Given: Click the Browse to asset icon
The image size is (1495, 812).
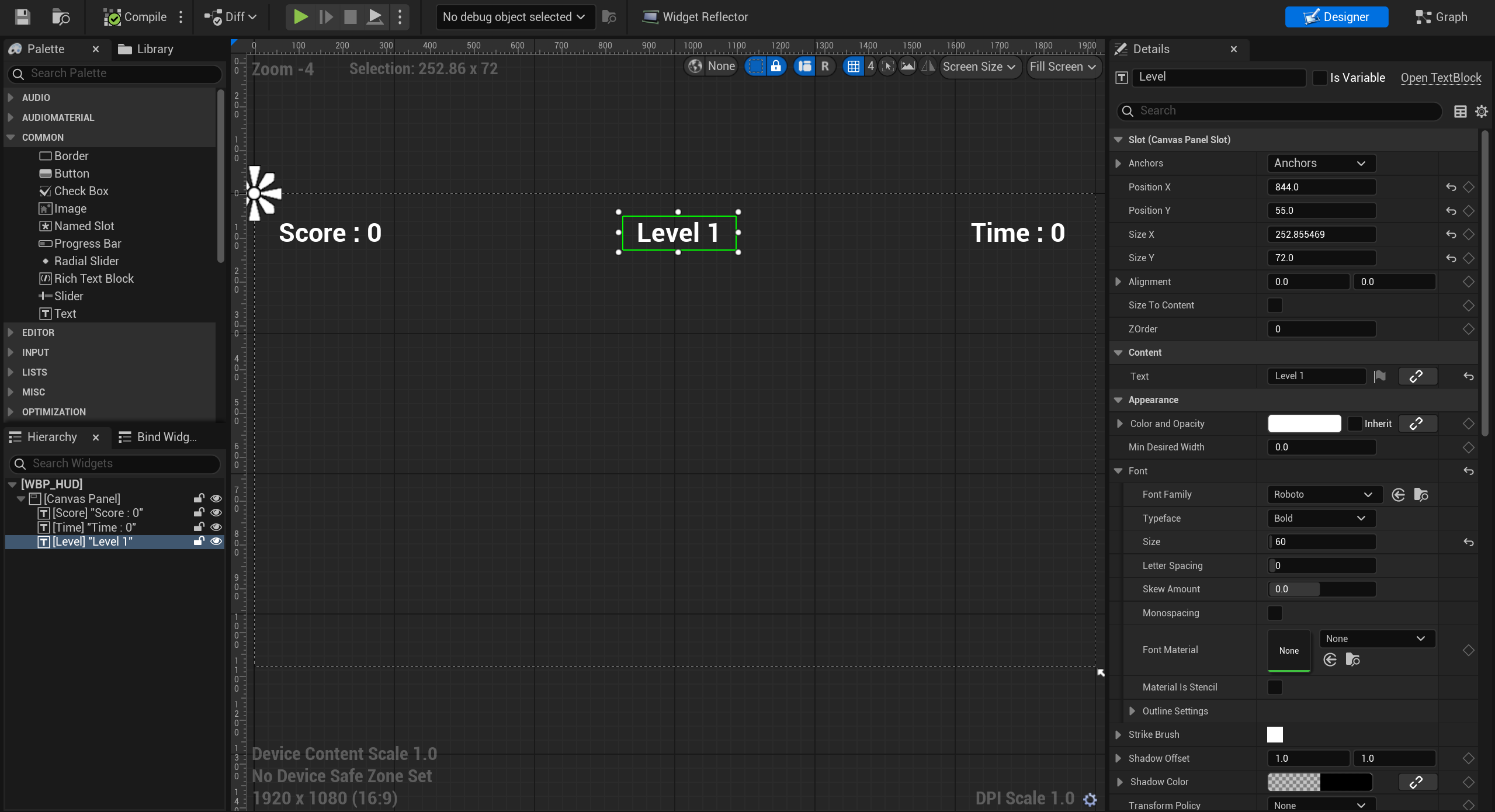Looking at the screenshot, I should 61,17.
